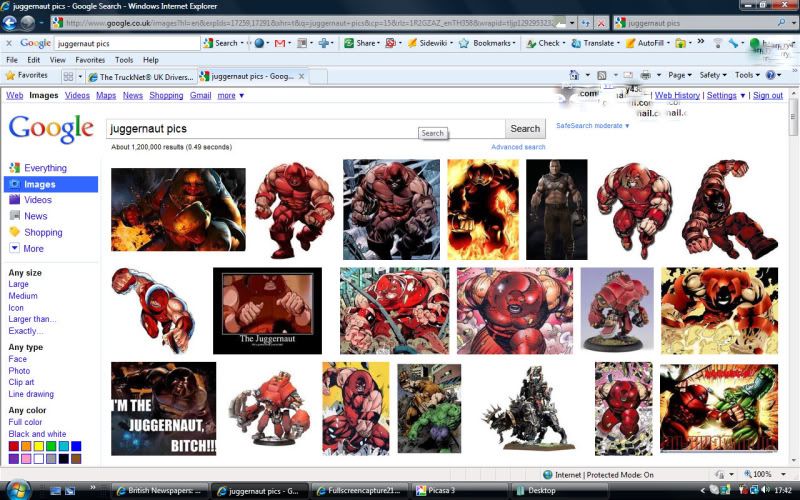Click AutoFill in Google Toolbar
The height and width of the screenshot is (500, 800).
point(647,43)
